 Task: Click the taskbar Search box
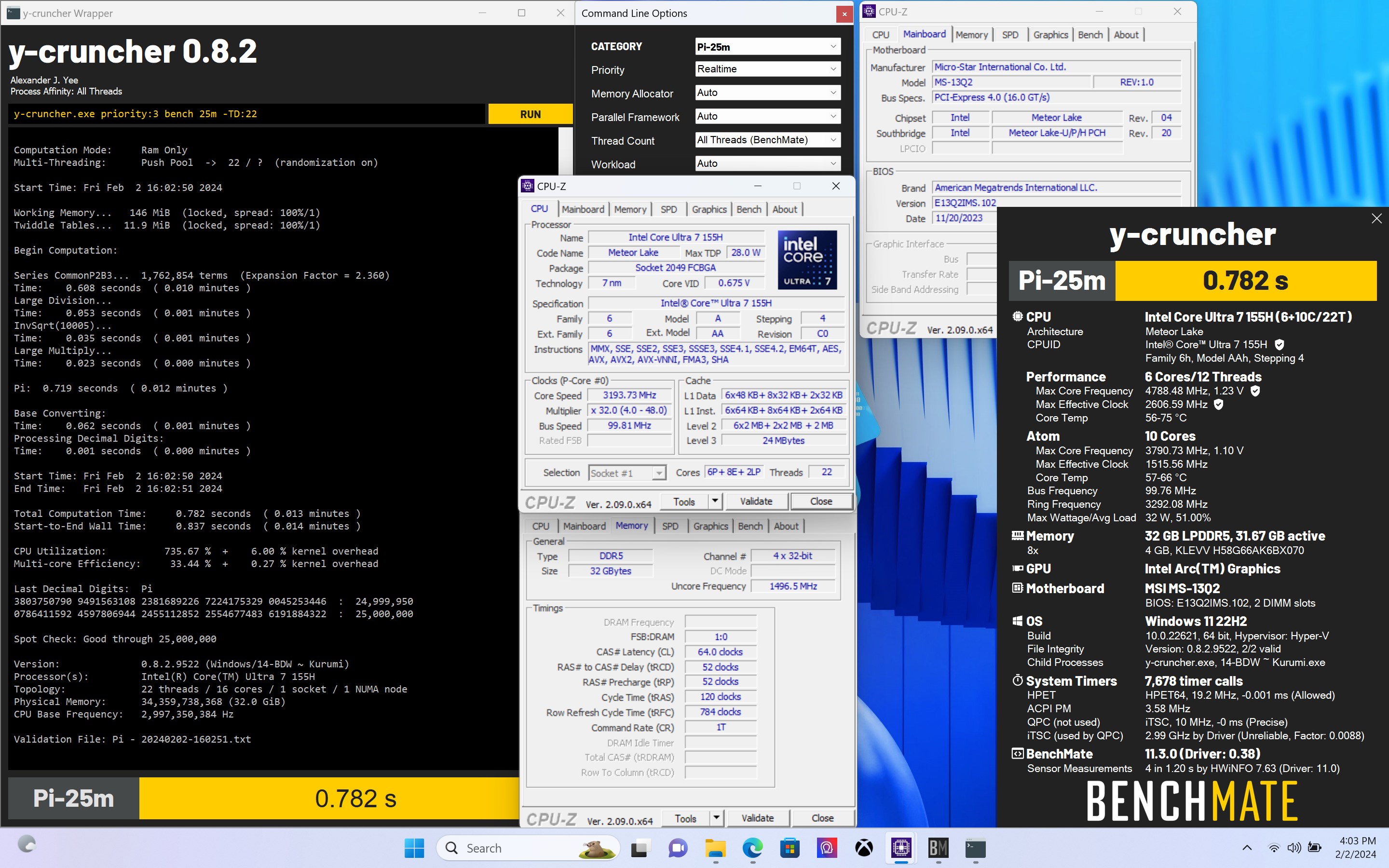click(528, 847)
